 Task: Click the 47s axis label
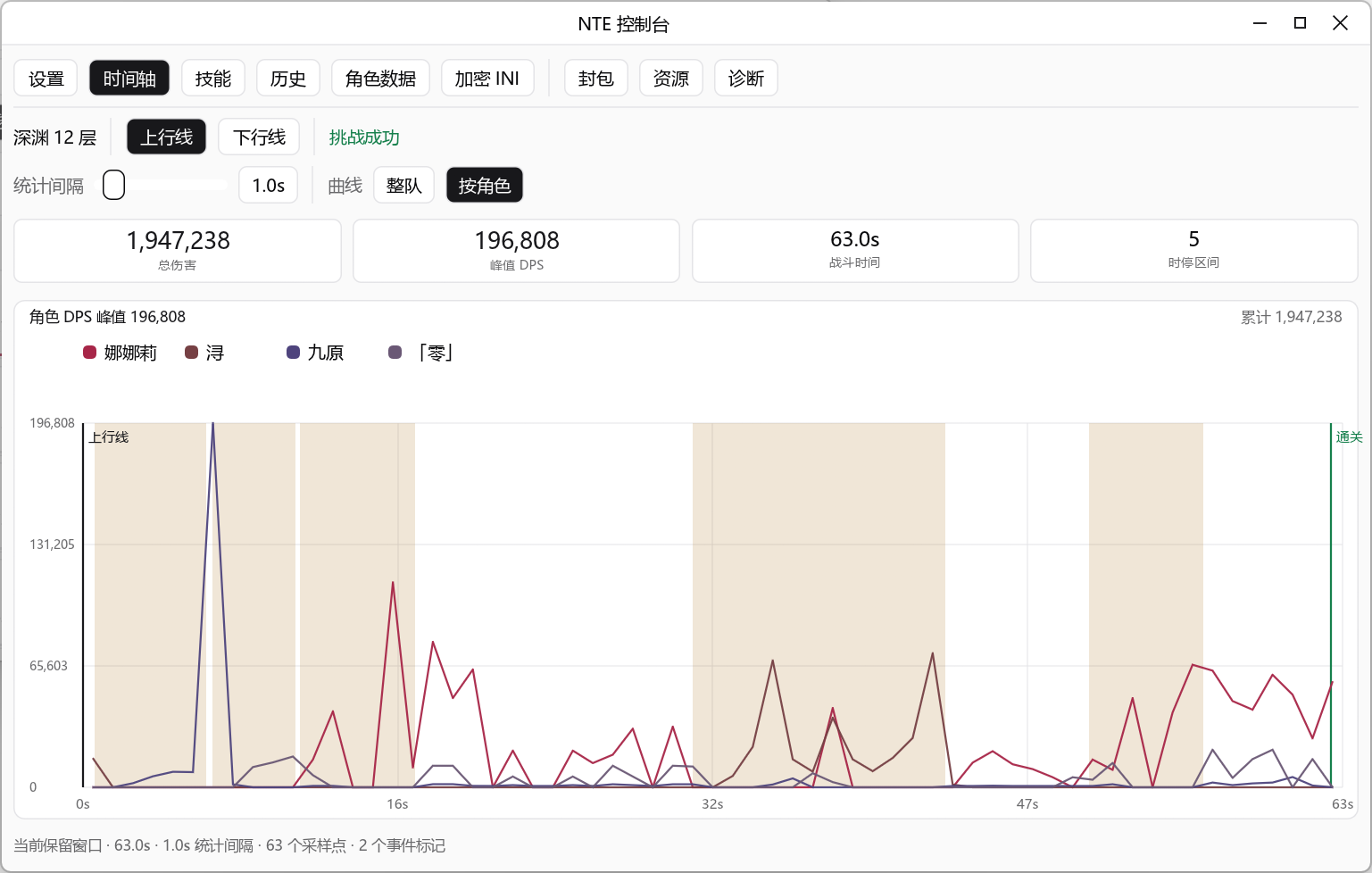(1027, 804)
